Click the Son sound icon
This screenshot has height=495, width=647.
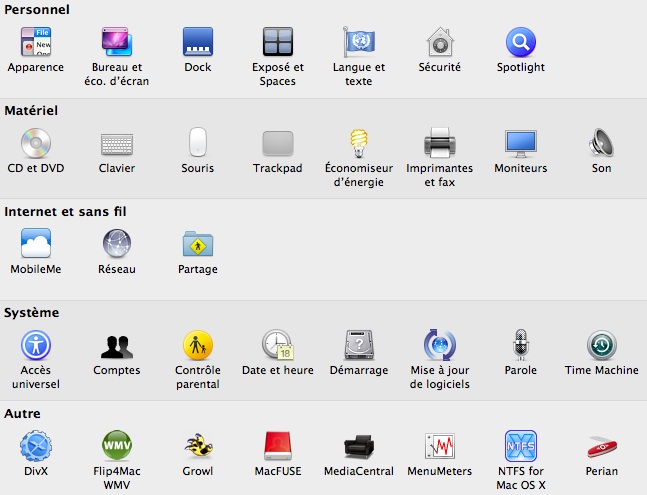pyautogui.click(x=601, y=143)
